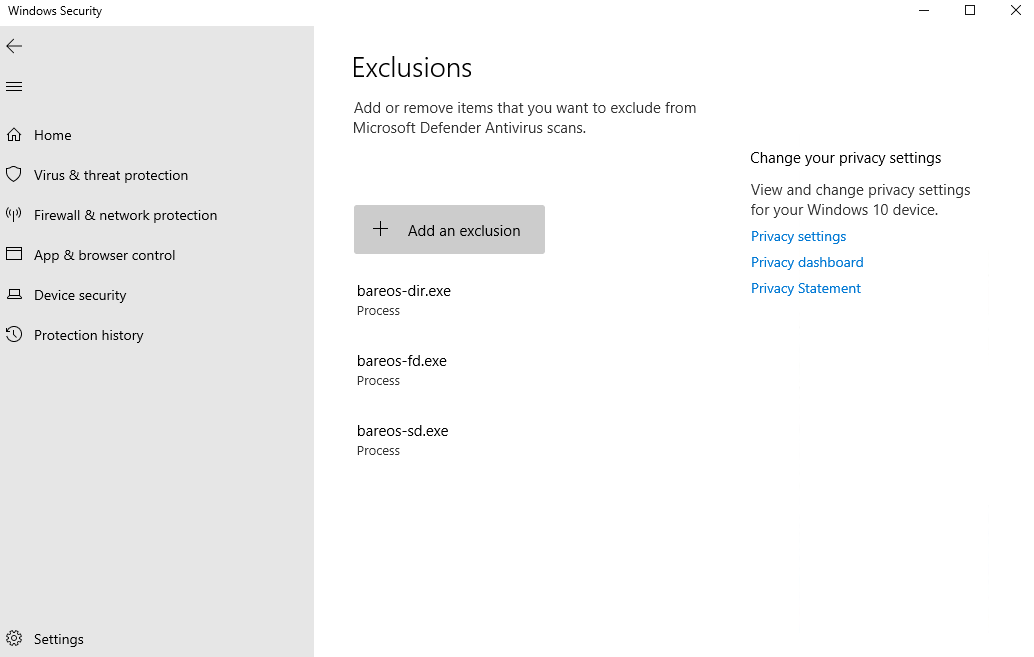Open the Add an exclusion dropdown
This screenshot has width=1034, height=657.
tap(449, 229)
